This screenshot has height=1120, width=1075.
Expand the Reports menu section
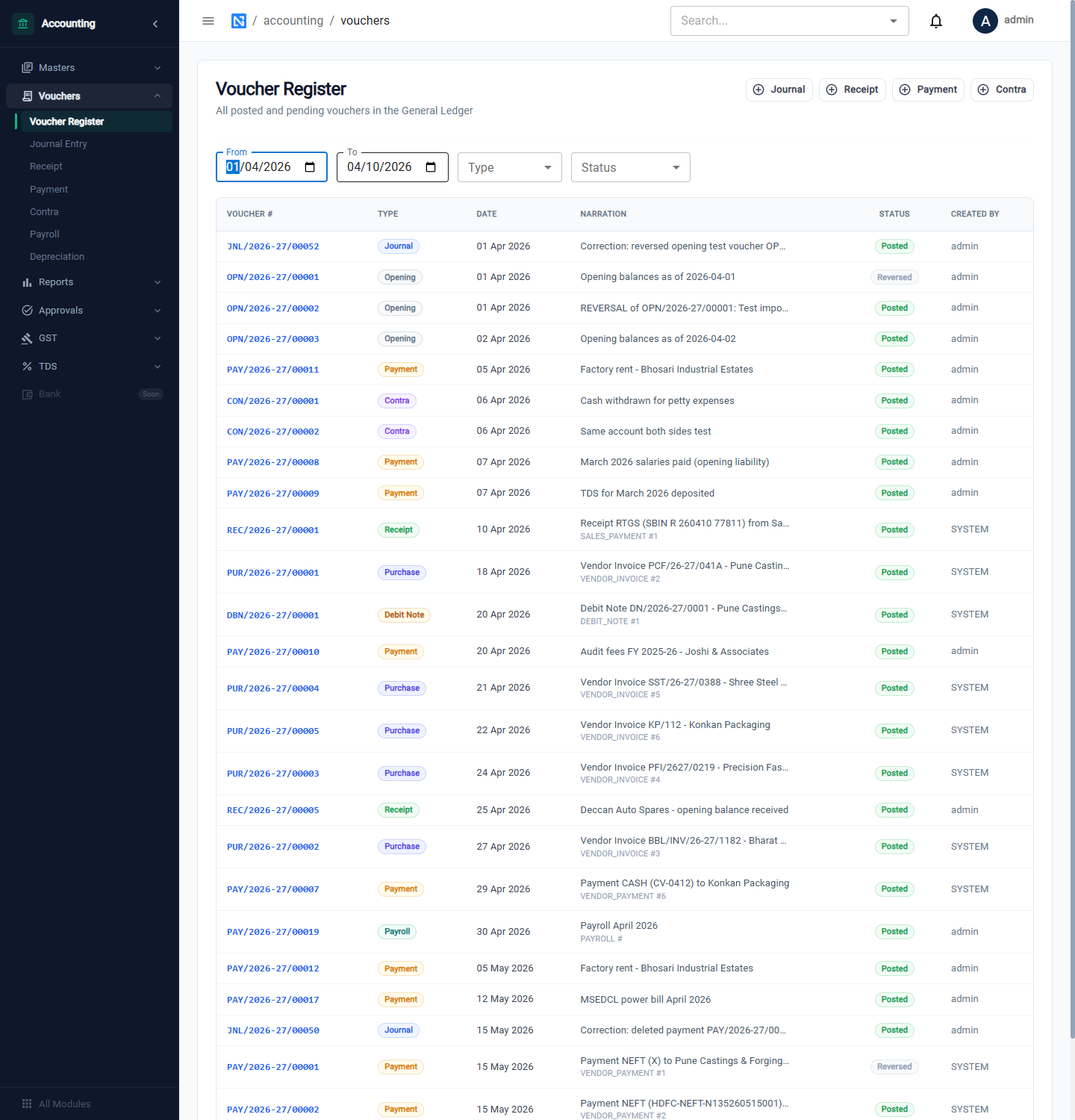pyautogui.click(x=158, y=282)
